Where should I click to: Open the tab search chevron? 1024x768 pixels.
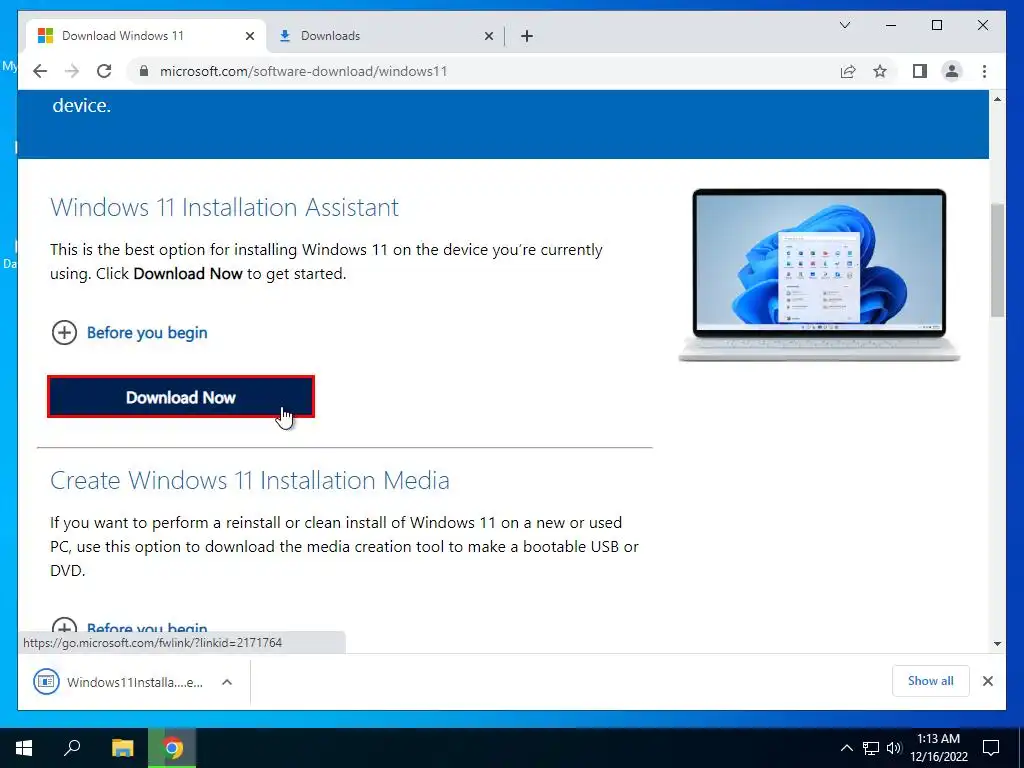844,25
